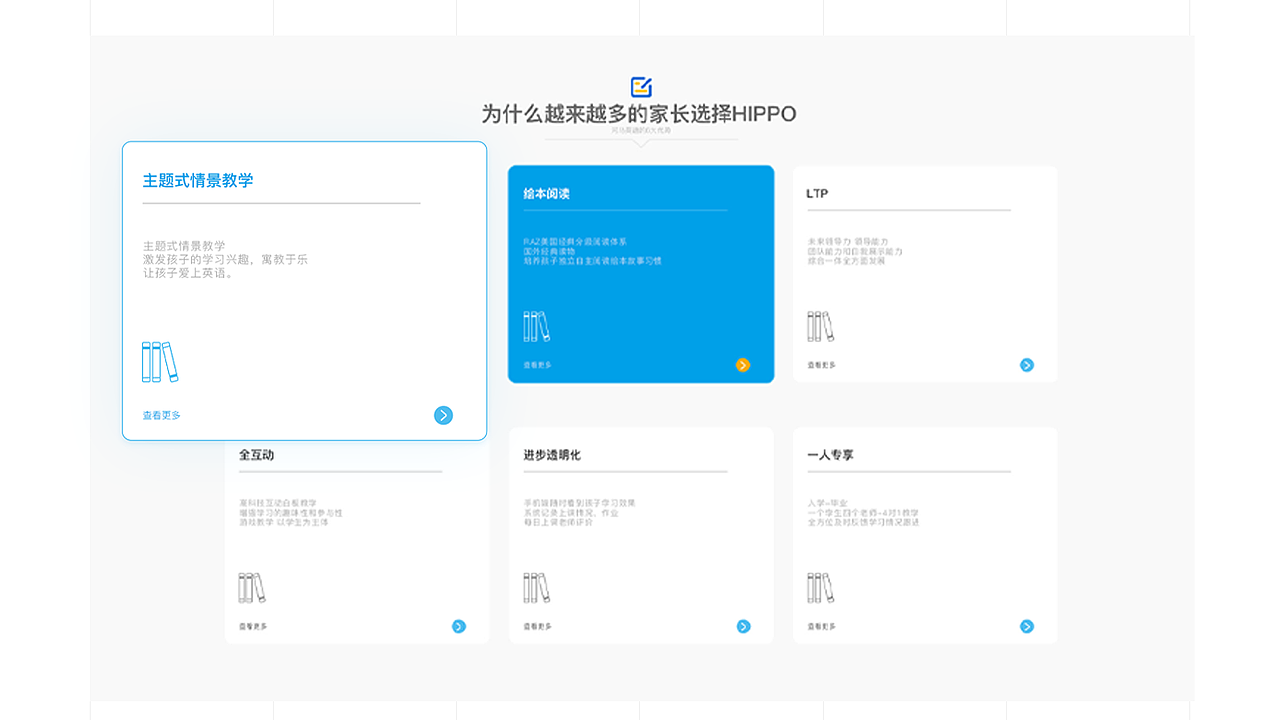Click the books icon in 绘本阅读 card
1280x720 pixels.
pyautogui.click(x=537, y=326)
